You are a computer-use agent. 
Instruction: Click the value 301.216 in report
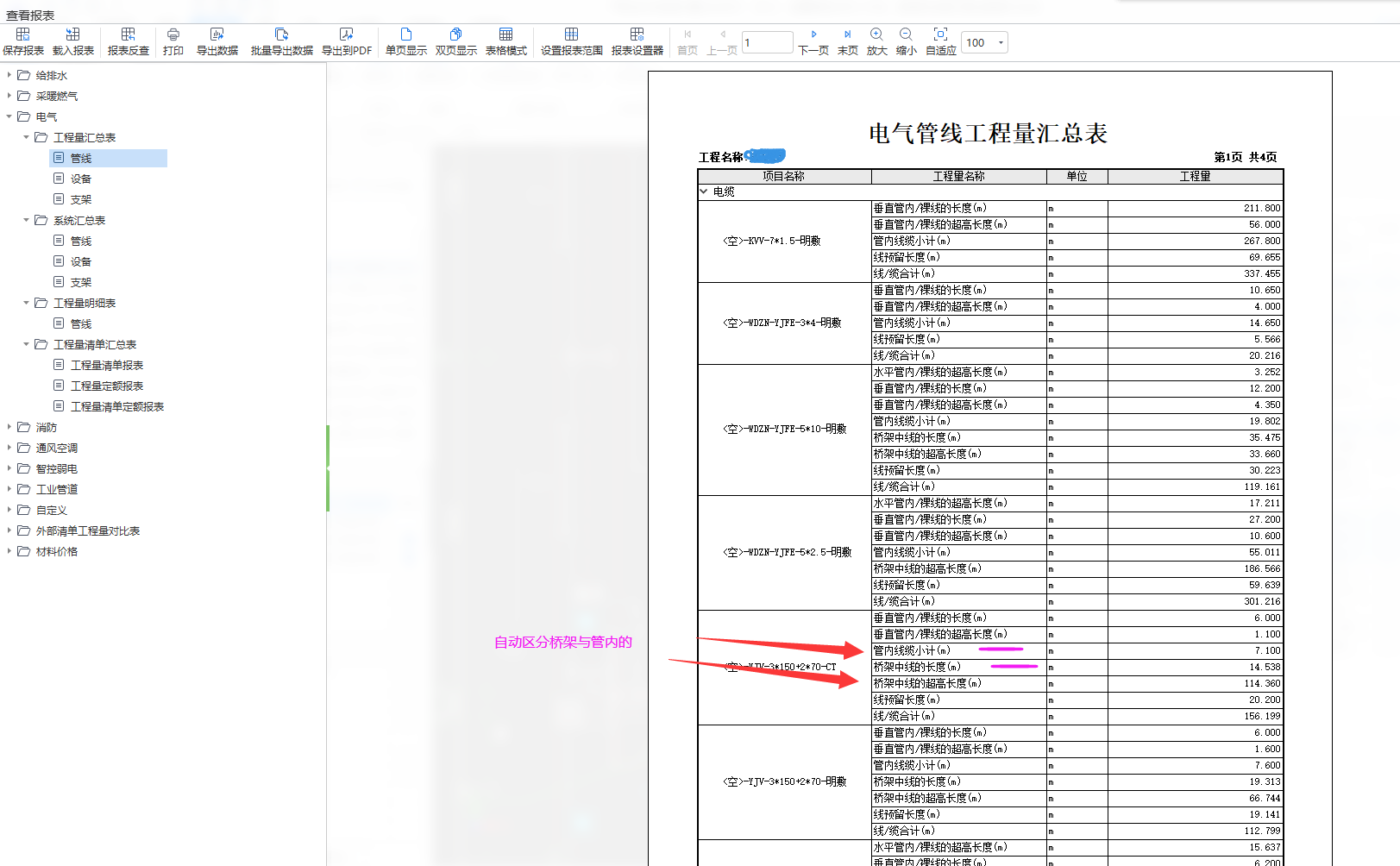[1262, 601]
